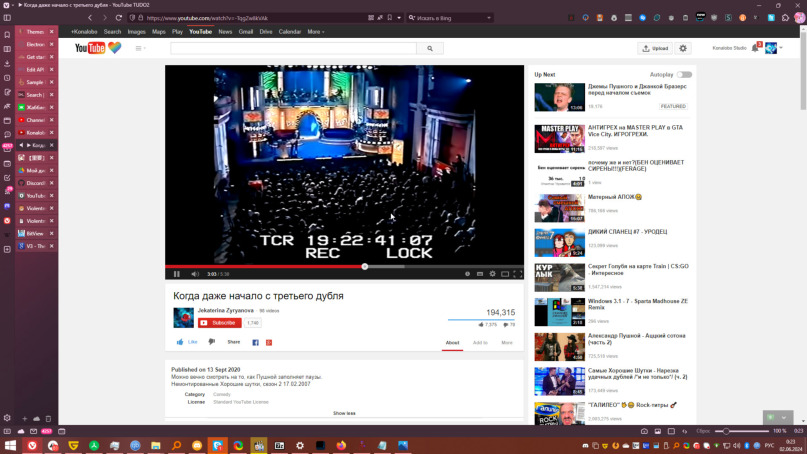Open Windows Settings gear from the taskbar
Image resolution: width=807 pixels, height=454 pixels.
[x=300, y=445]
